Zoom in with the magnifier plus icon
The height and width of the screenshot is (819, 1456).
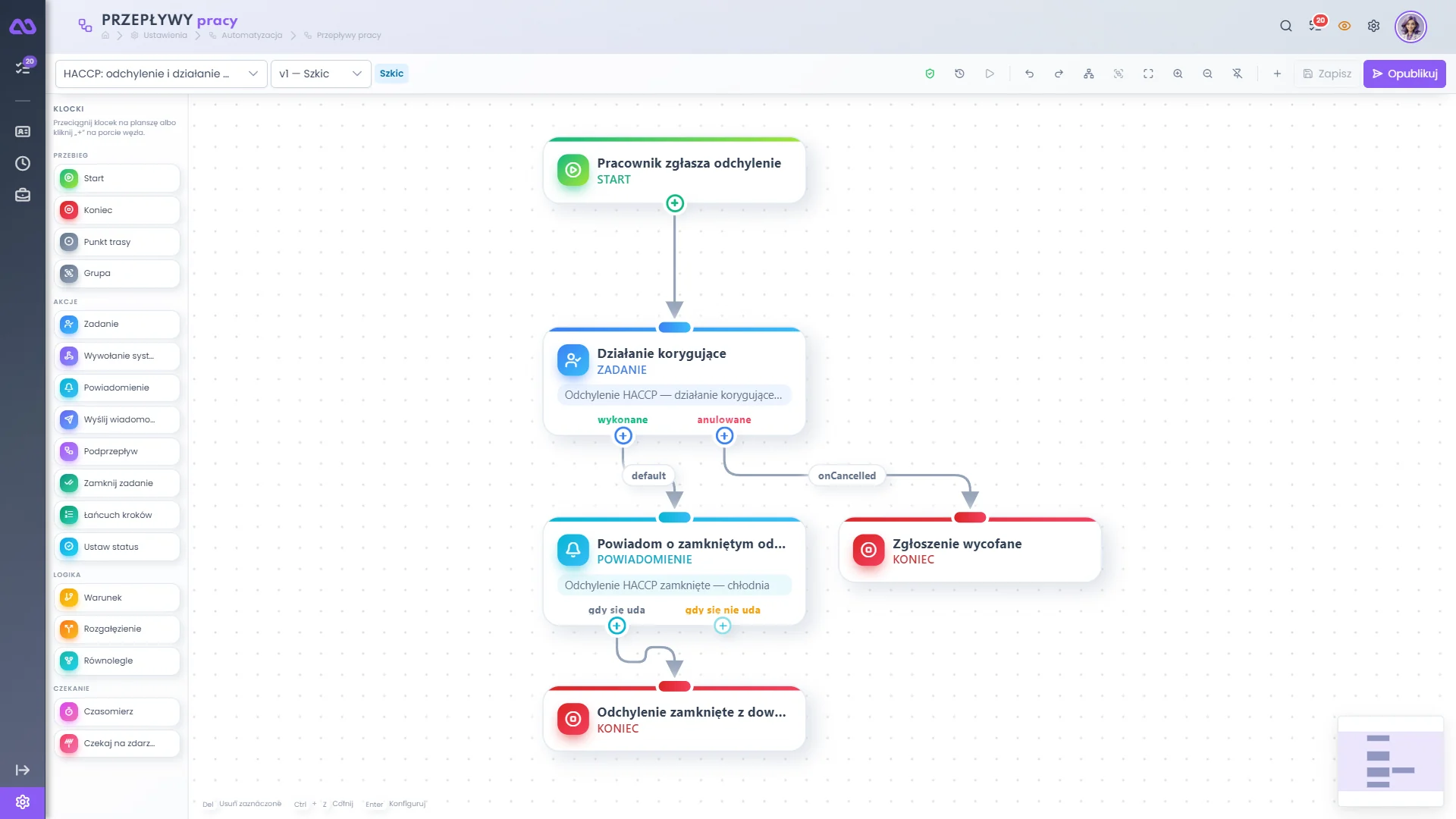coord(1178,74)
